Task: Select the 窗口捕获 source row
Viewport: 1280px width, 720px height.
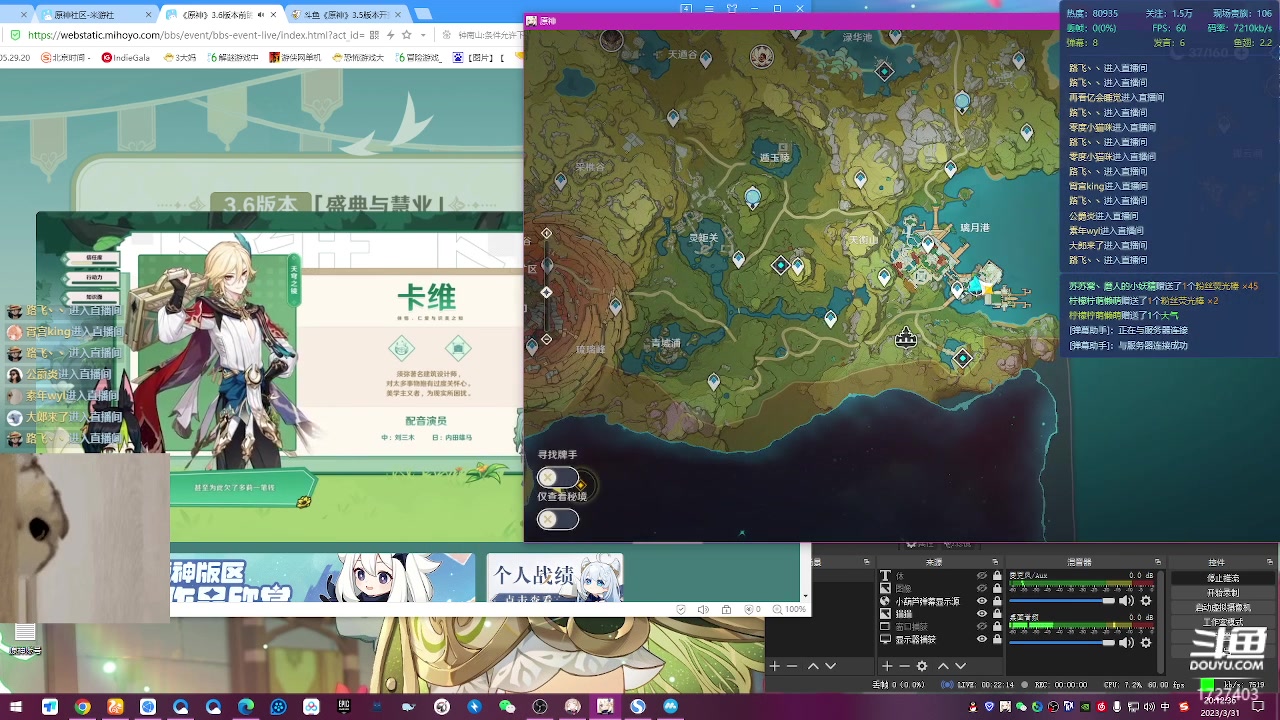Action: pyautogui.click(x=940, y=627)
